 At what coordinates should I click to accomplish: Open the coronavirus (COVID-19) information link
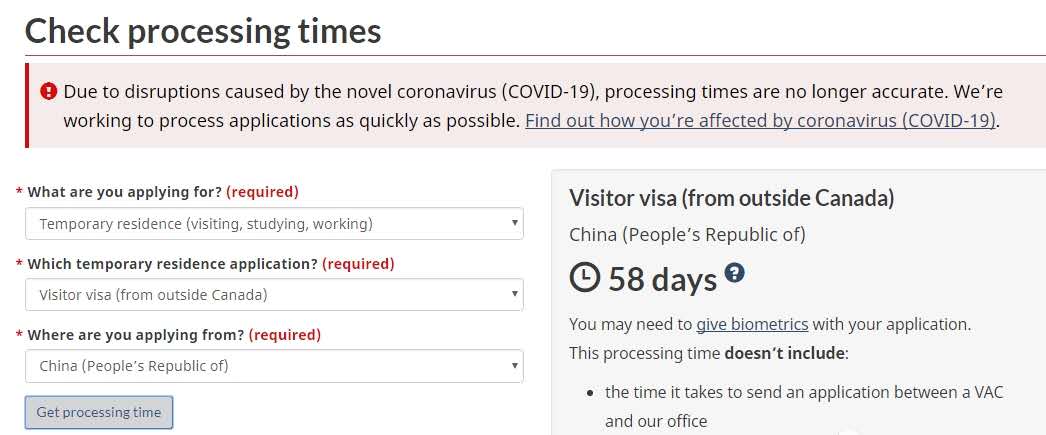761,121
